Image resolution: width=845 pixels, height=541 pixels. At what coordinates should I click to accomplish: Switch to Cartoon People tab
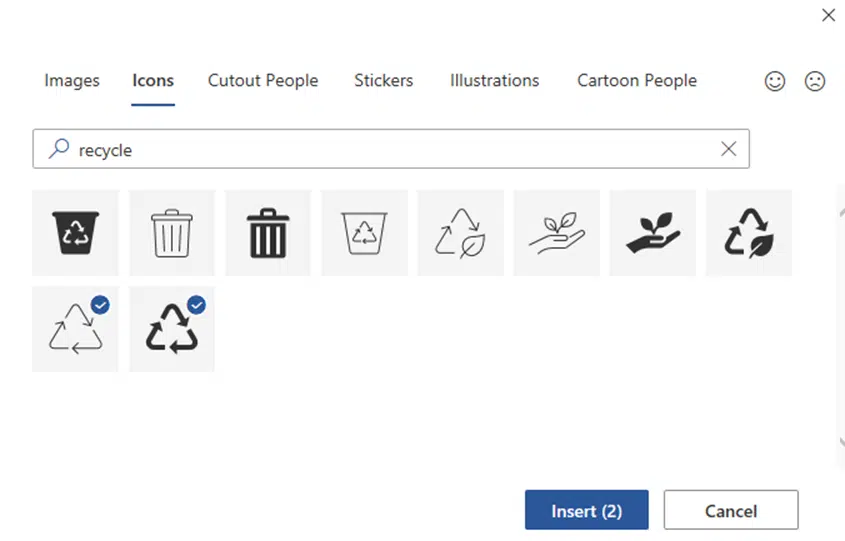point(637,80)
